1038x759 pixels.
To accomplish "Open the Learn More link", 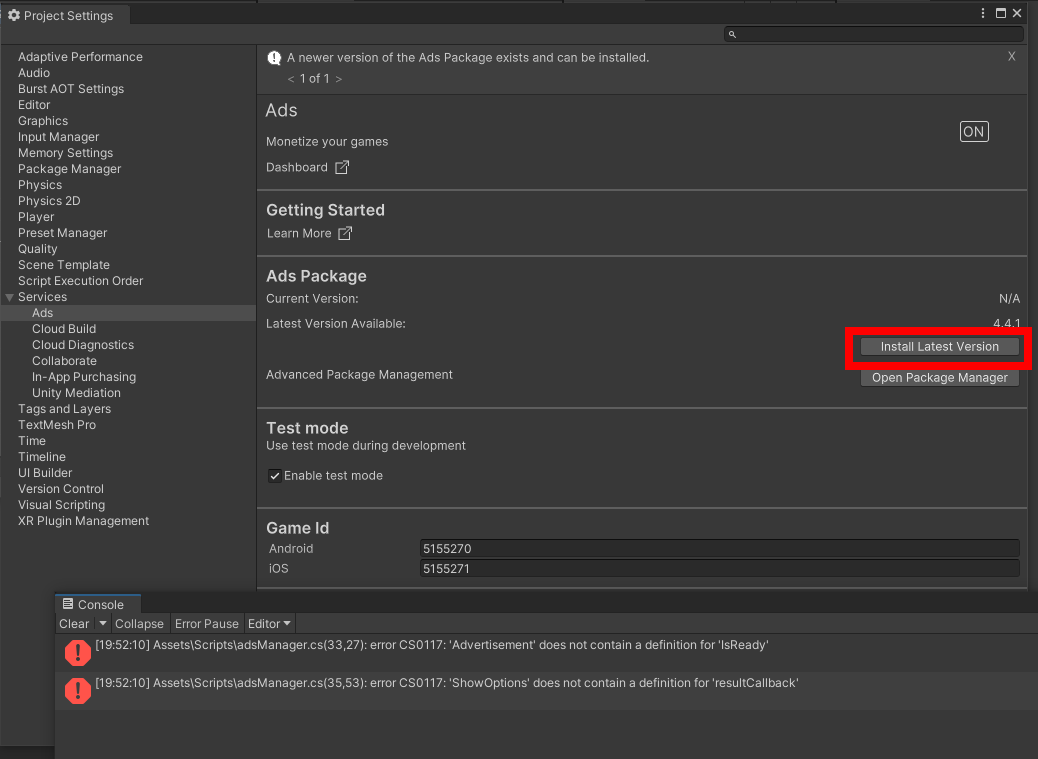I will click(x=299, y=233).
